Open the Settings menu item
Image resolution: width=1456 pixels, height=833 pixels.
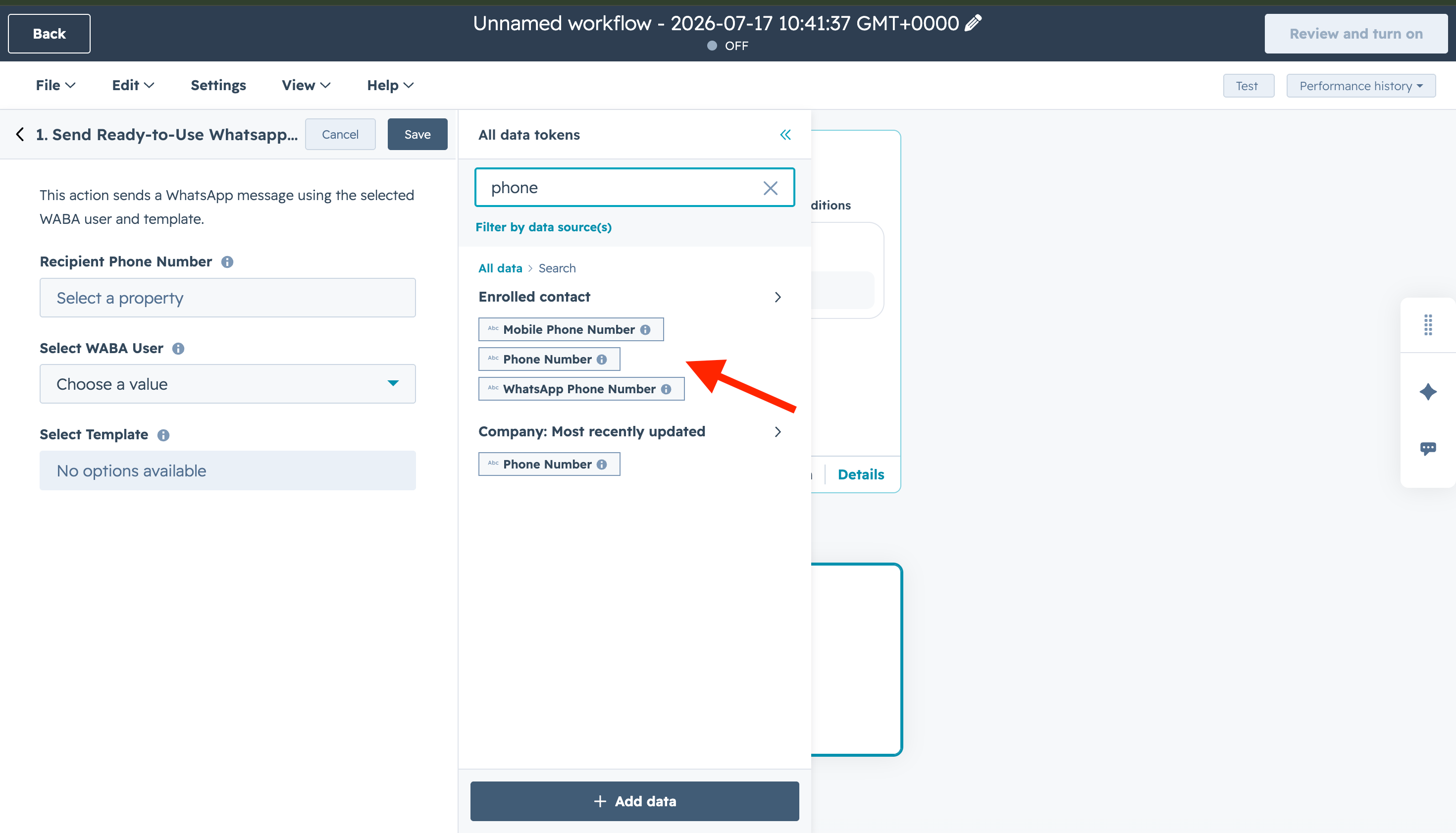pos(218,85)
